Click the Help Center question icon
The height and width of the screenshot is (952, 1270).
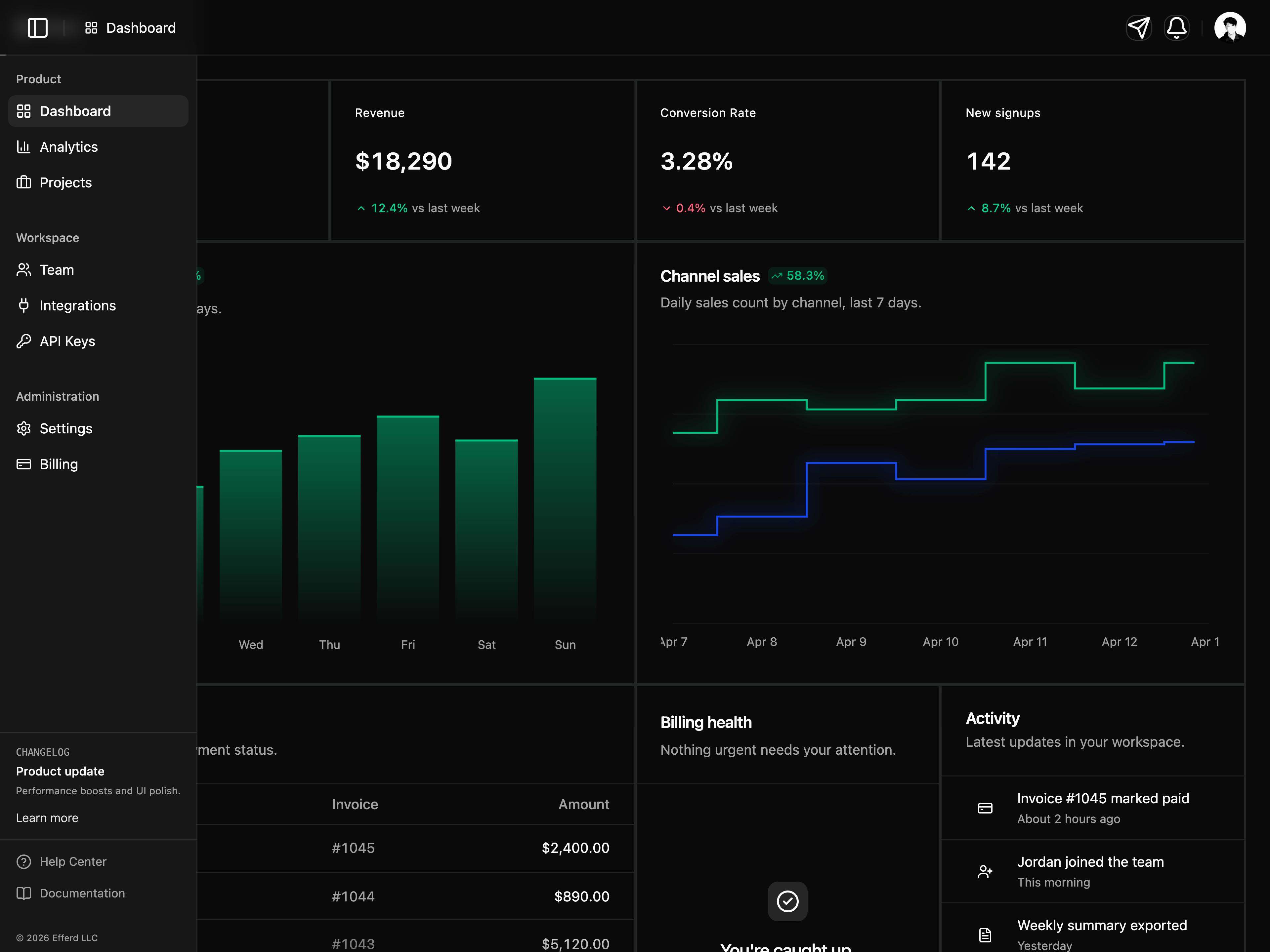point(23,861)
